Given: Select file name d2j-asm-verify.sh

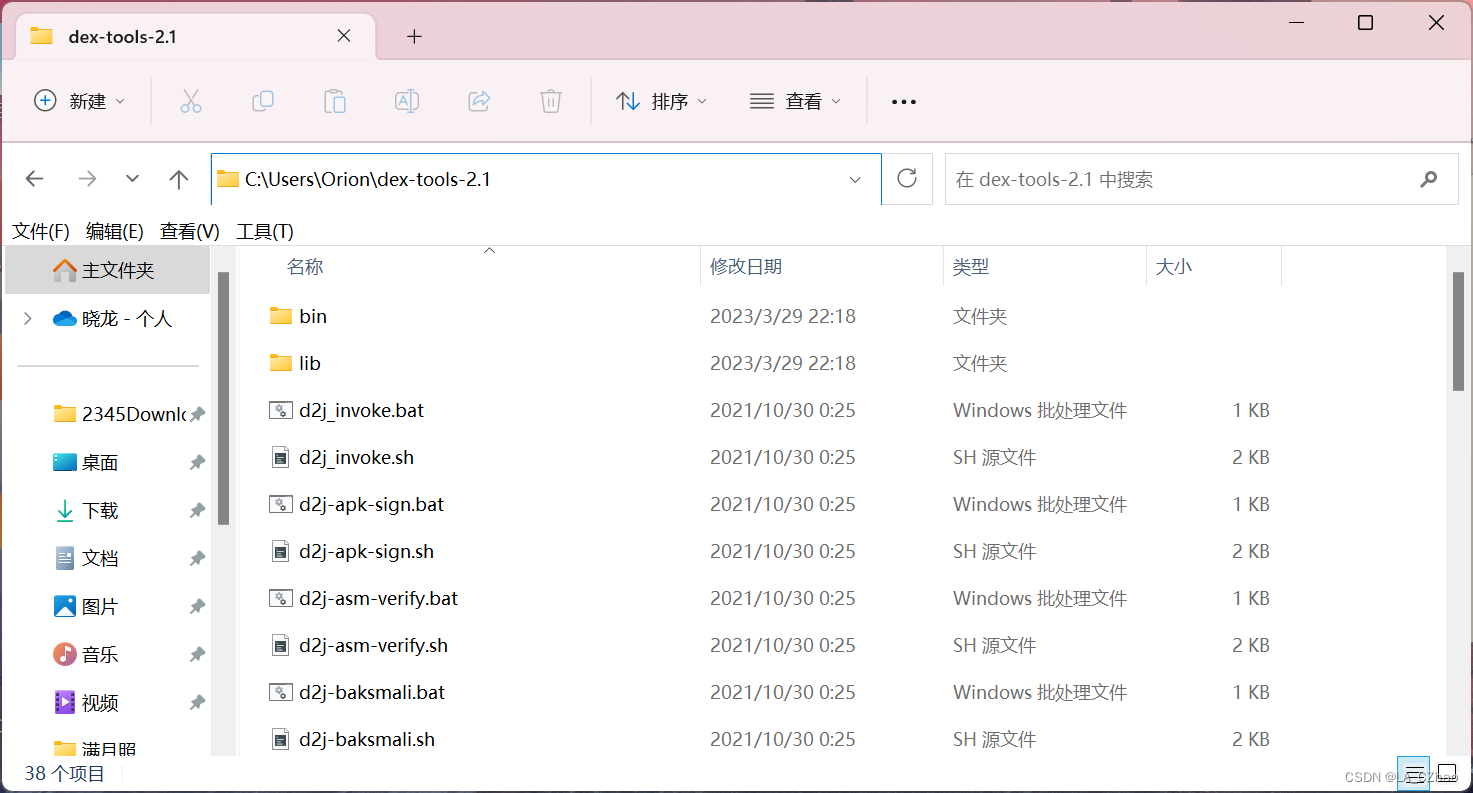Looking at the screenshot, I should pos(373,645).
